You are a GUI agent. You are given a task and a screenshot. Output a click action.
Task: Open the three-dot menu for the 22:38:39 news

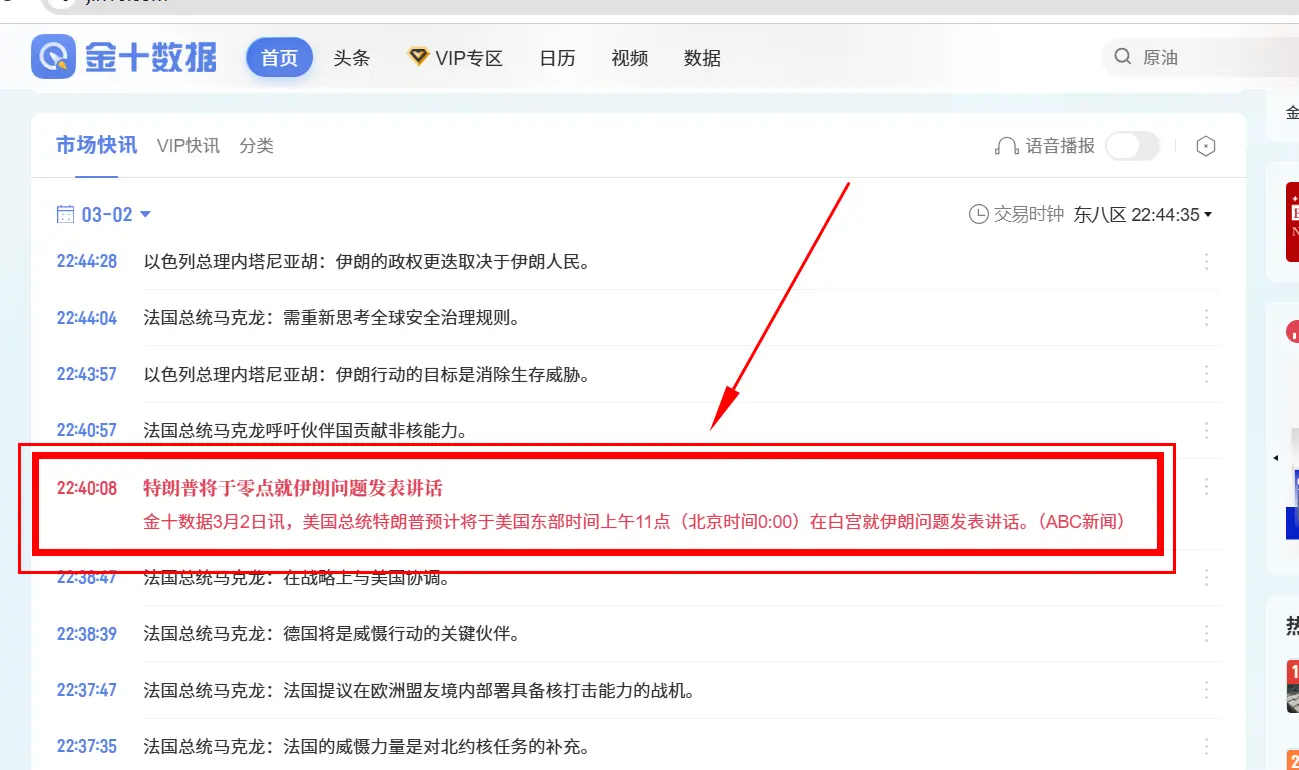click(x=1206, y=634)
